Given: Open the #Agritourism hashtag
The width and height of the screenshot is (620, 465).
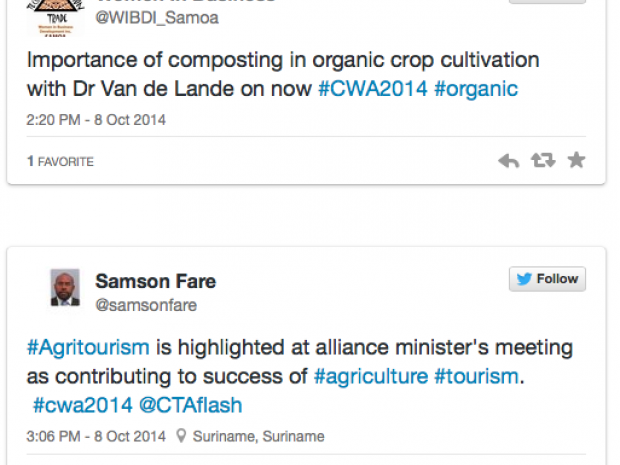Looking at the screenshot, I should [88, 347].
